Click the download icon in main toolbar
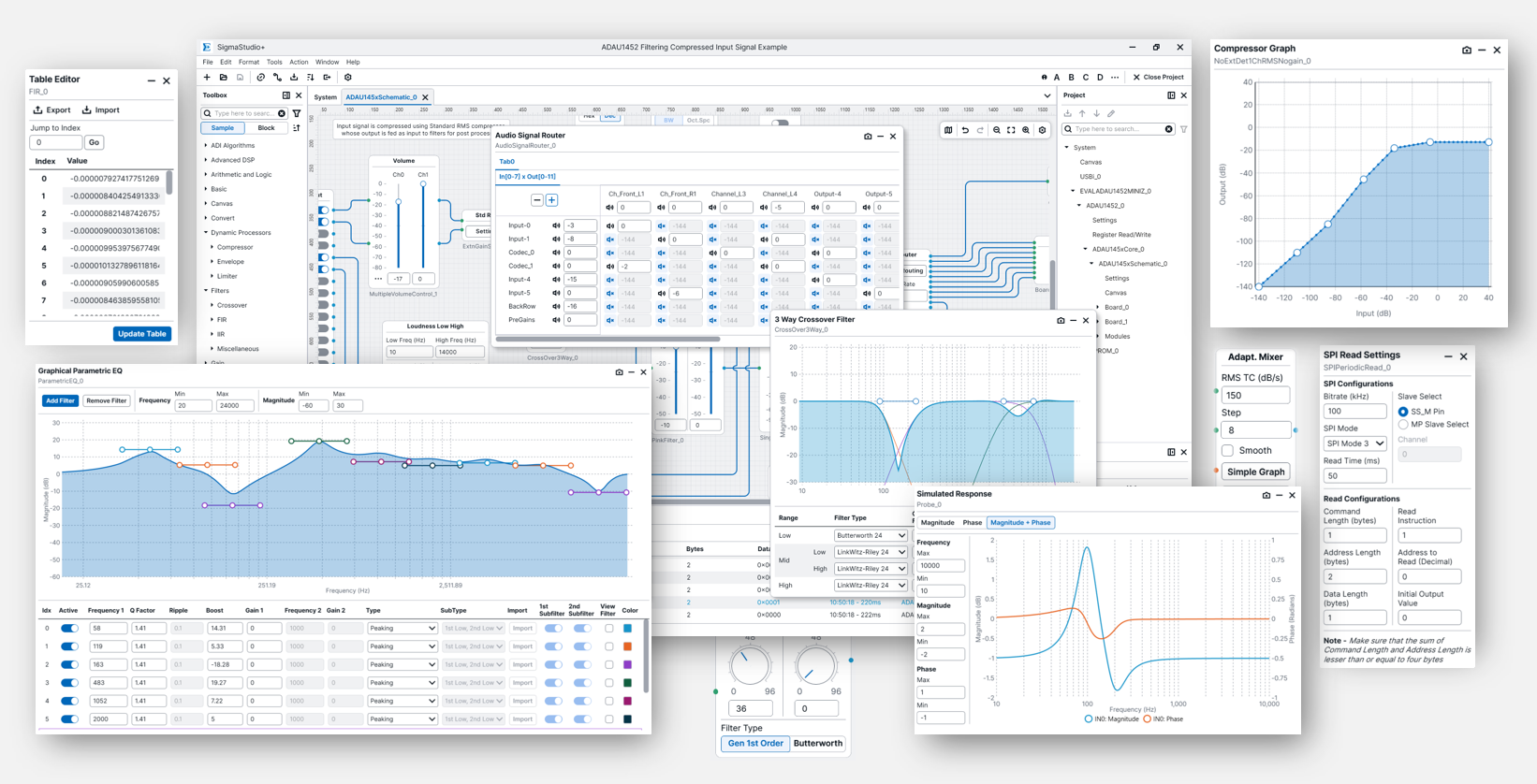This screenshot has width=1537, height=784. click(294, 78)
